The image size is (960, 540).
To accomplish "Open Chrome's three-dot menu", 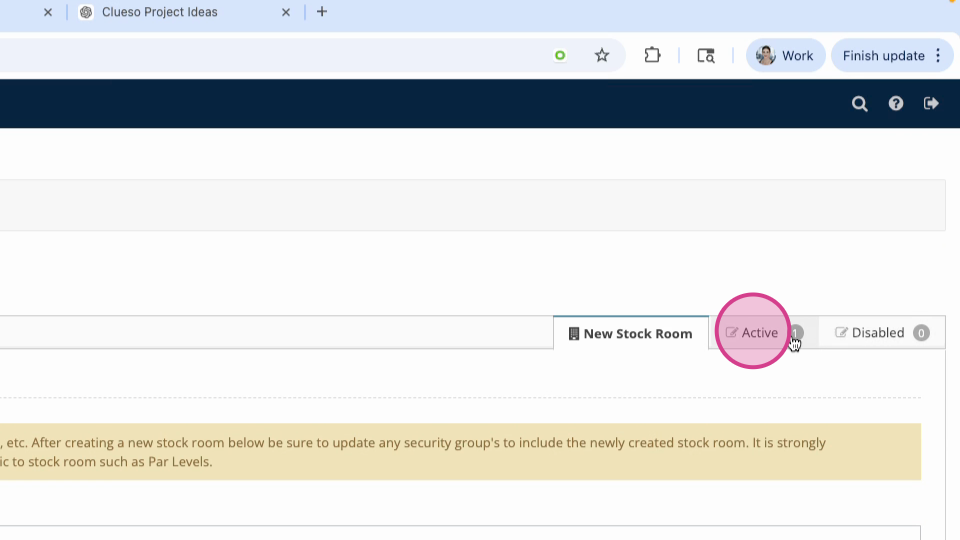I will tap(938, 56).
